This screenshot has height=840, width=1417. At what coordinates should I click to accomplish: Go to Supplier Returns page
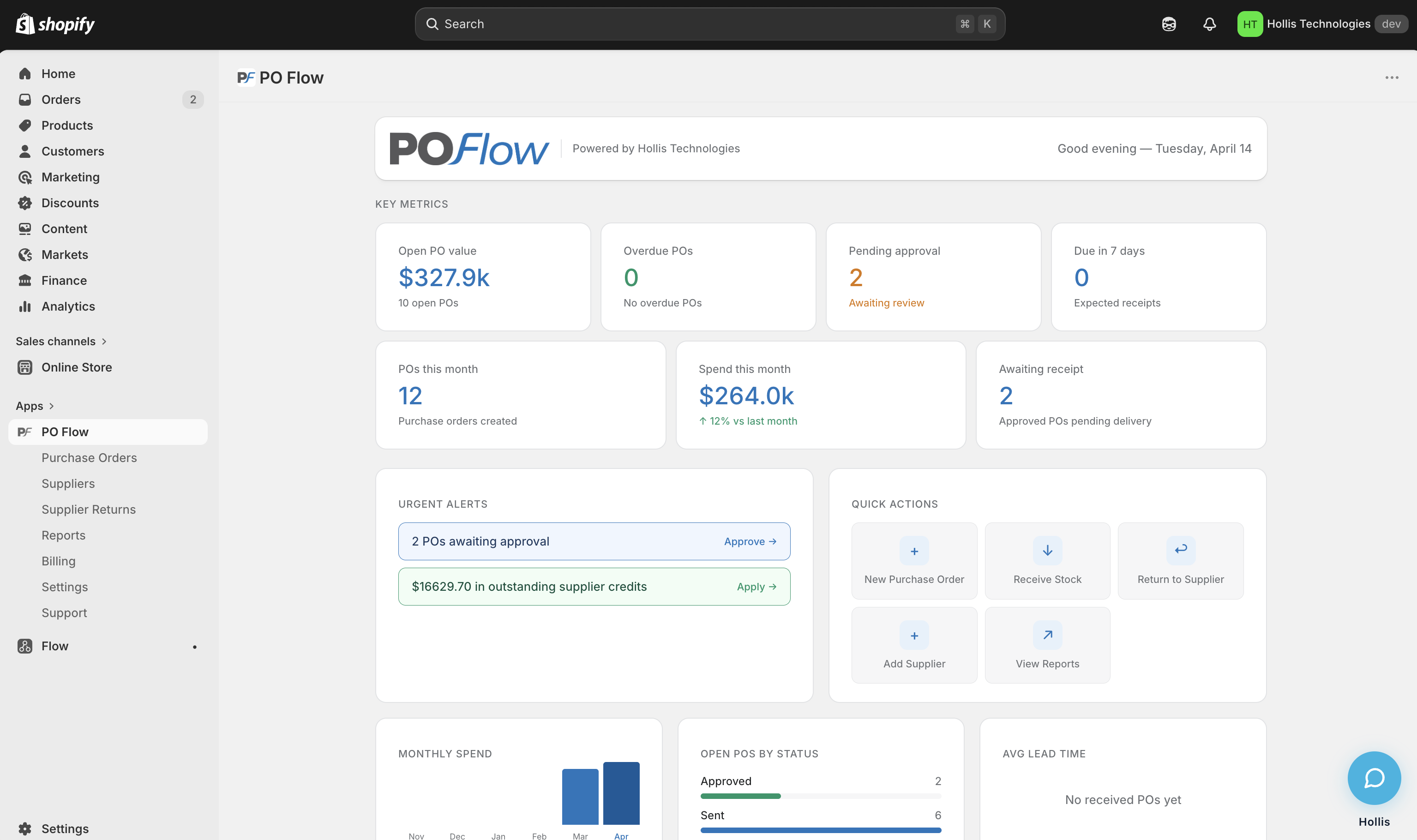[x=88, y=510]
